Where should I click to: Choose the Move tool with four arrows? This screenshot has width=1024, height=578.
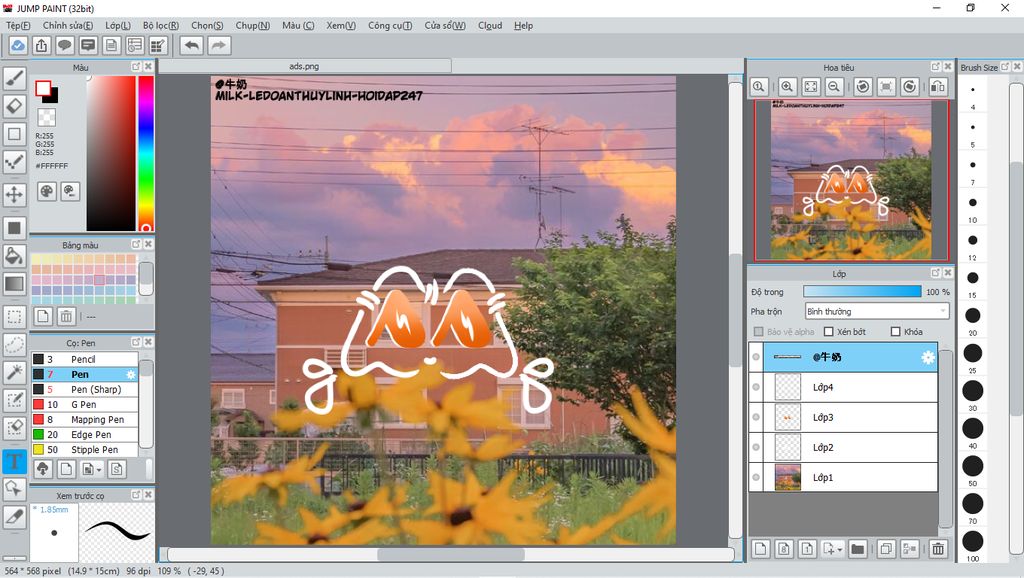pos(14,194)
